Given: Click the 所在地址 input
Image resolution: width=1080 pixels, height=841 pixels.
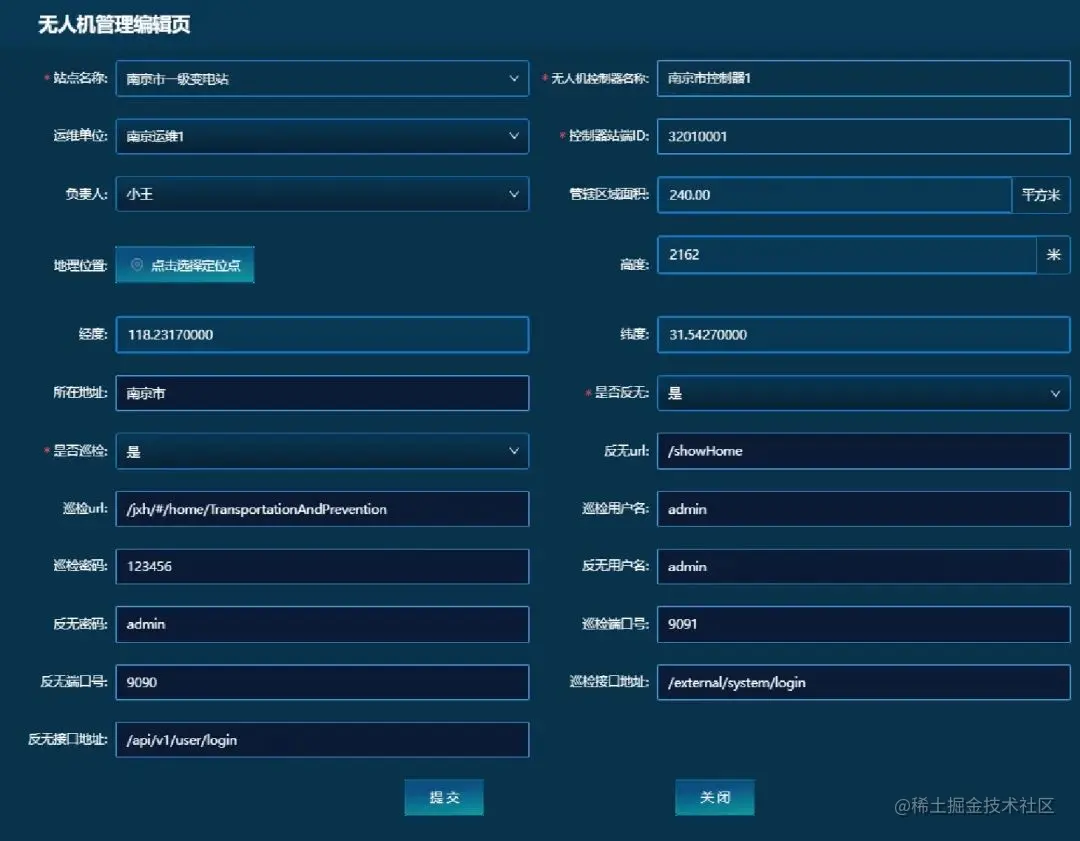Looking at the screenshot, I should pos(322,393).
